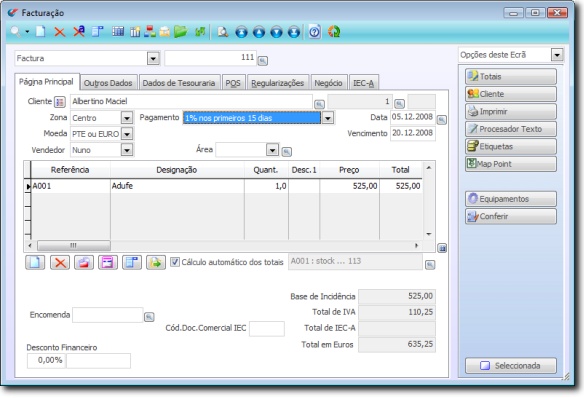584x398 pixels.
Task: Open the search magnifier in main toolbar
Action: click(15, 32)
